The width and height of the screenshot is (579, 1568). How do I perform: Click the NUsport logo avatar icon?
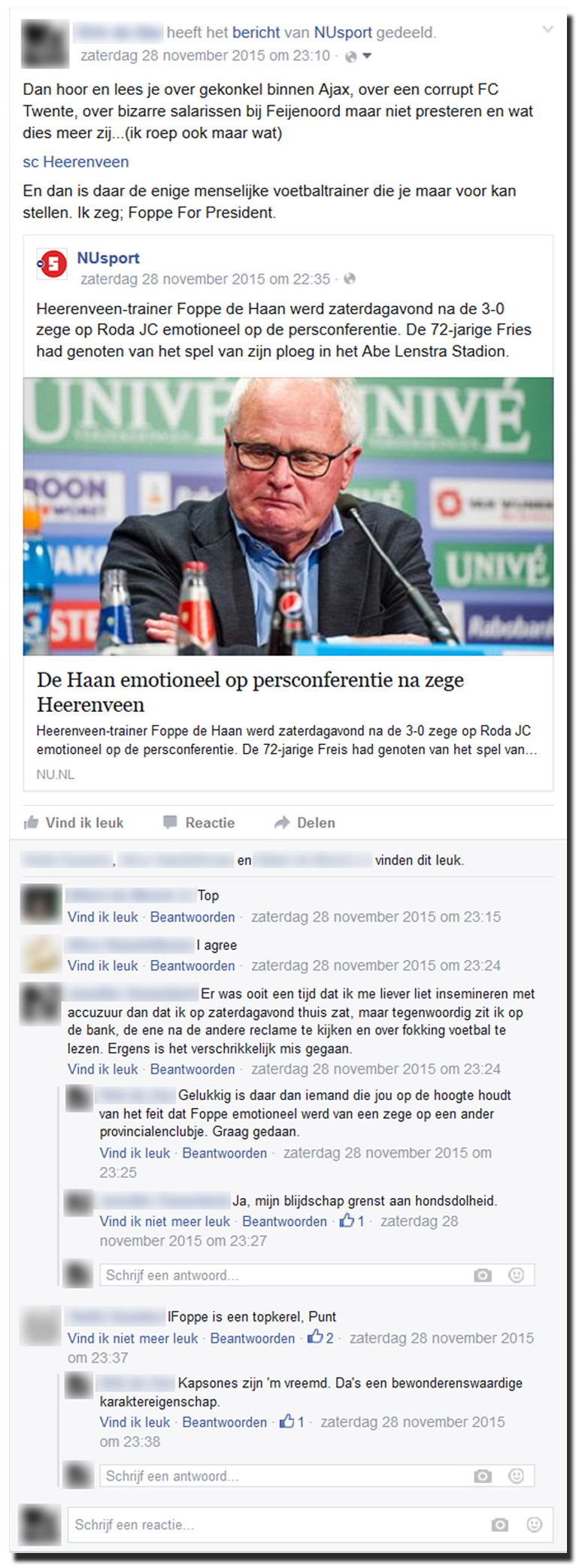(x=53, y=264)
